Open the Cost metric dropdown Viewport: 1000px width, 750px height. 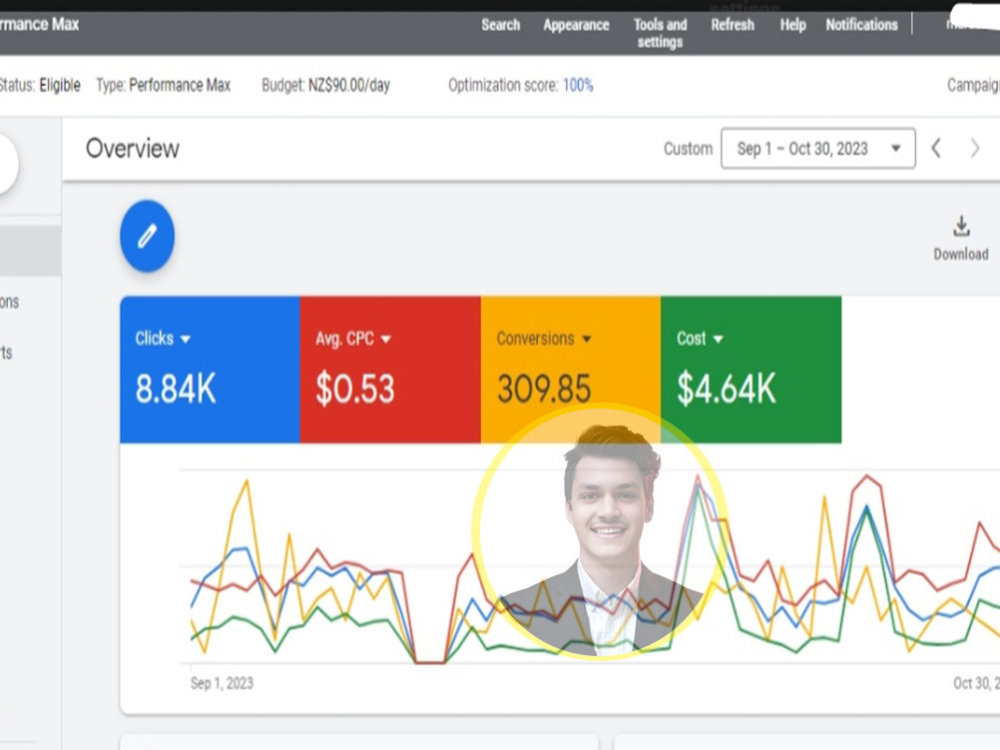click(x=700, y=338)
